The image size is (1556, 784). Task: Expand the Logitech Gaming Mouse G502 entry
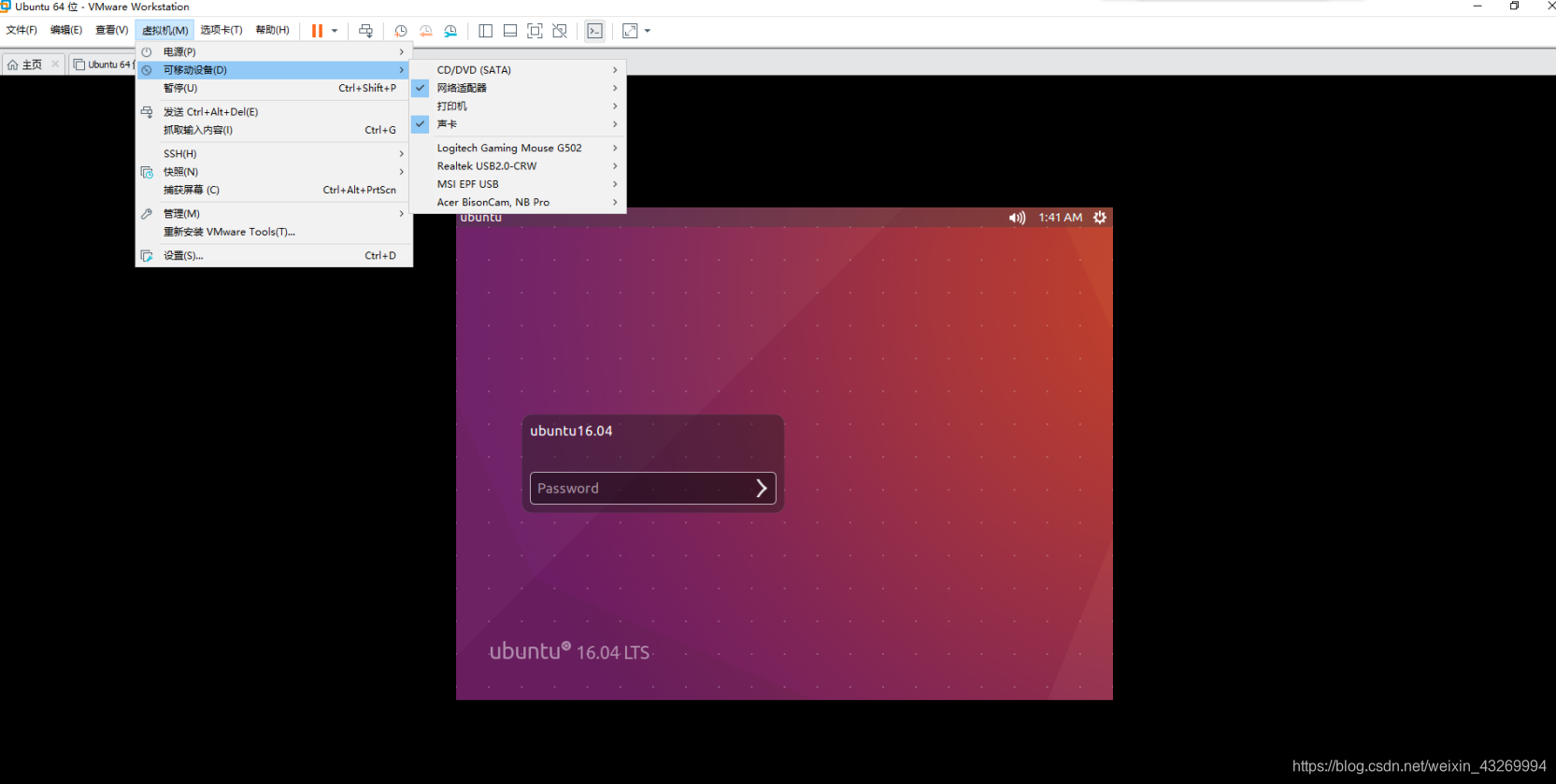tap(519, 149)
